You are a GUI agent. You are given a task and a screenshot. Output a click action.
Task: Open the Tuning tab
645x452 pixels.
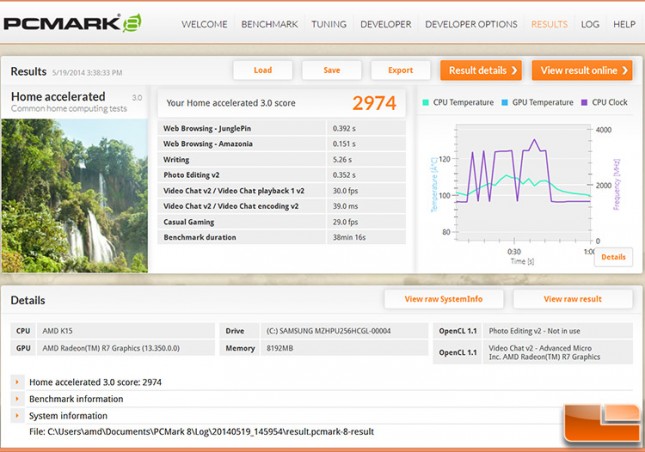click(329, 24)
